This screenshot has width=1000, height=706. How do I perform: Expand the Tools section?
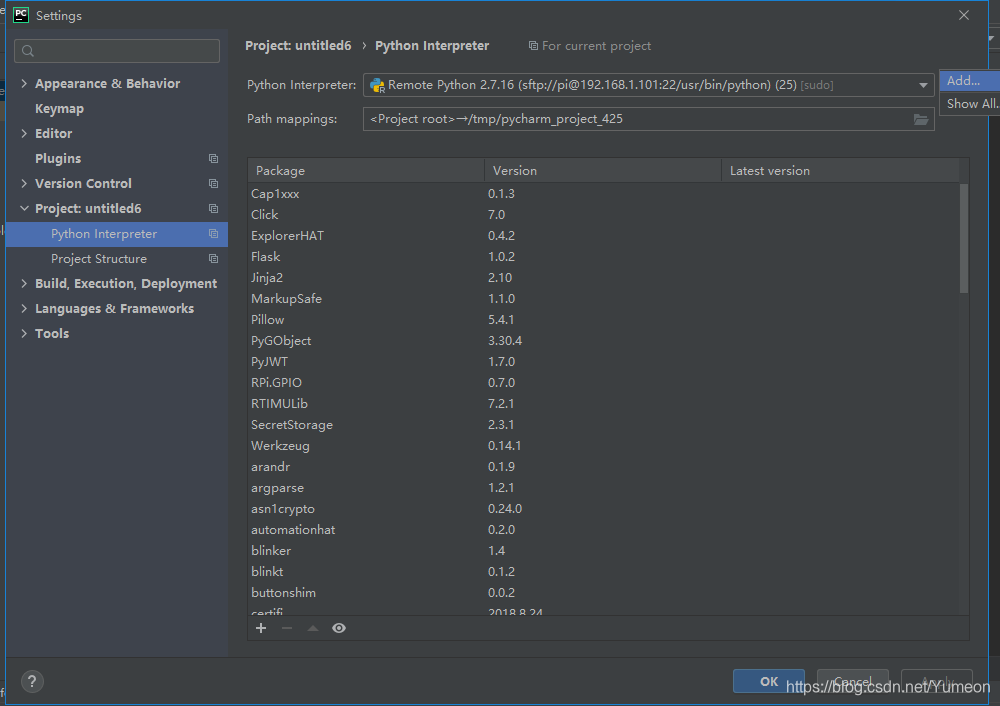(x=24, y=334)
